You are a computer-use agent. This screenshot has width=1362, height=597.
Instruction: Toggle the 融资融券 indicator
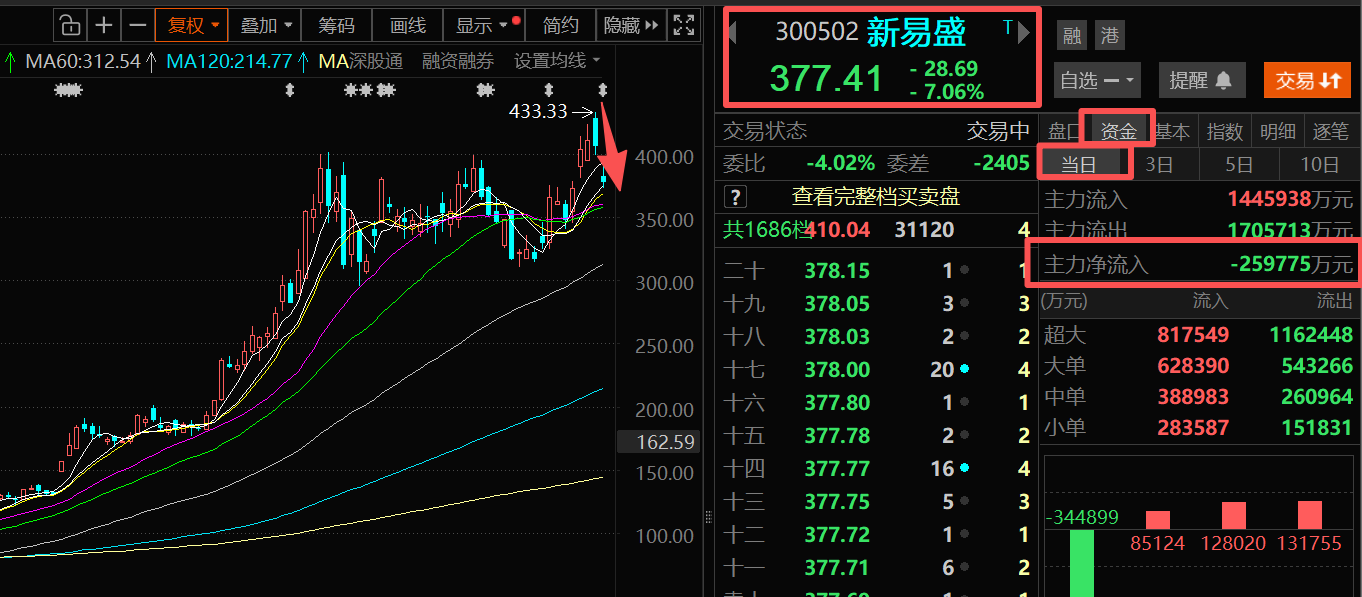457,61
